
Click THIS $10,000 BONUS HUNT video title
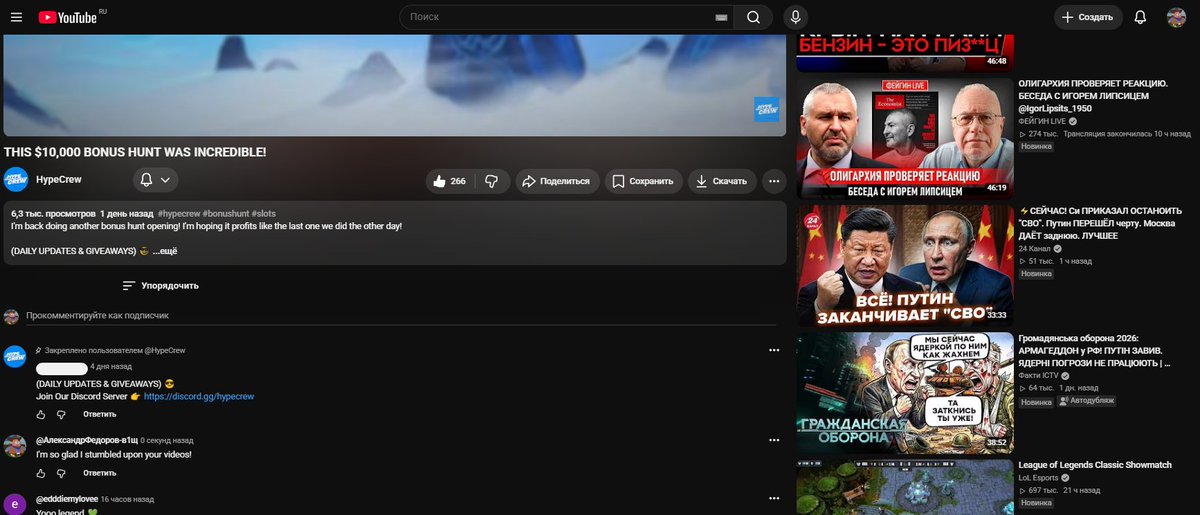coord(135,152)
